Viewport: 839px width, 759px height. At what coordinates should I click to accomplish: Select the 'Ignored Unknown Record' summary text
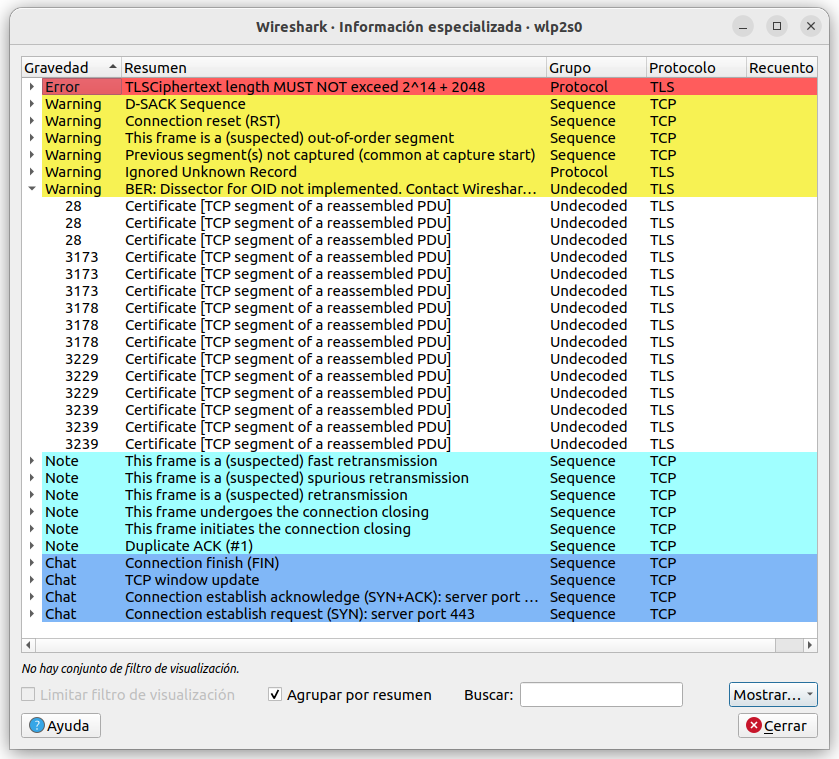pos(211,172)
